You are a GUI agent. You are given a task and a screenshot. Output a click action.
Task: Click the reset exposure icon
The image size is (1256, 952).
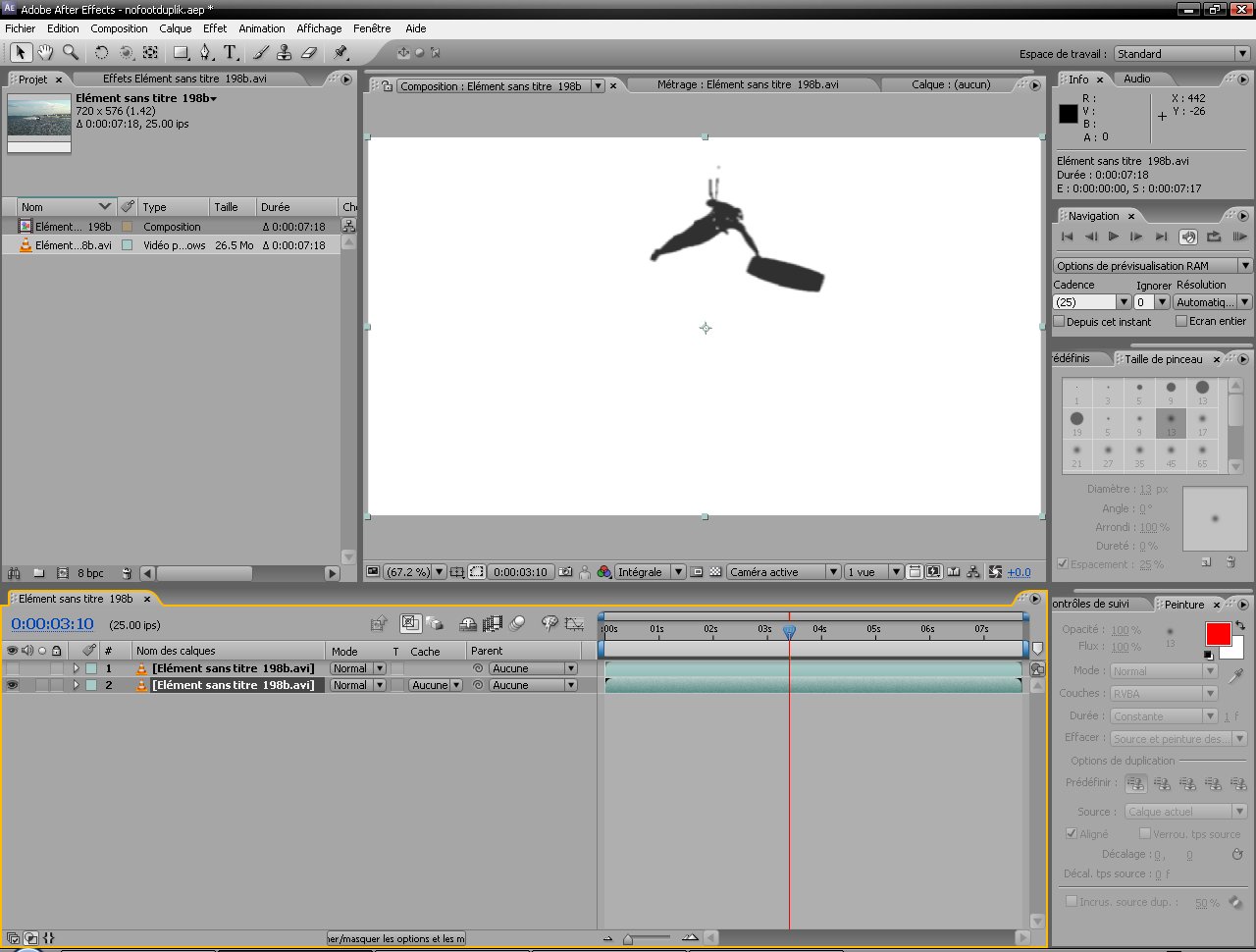[996, 572]
